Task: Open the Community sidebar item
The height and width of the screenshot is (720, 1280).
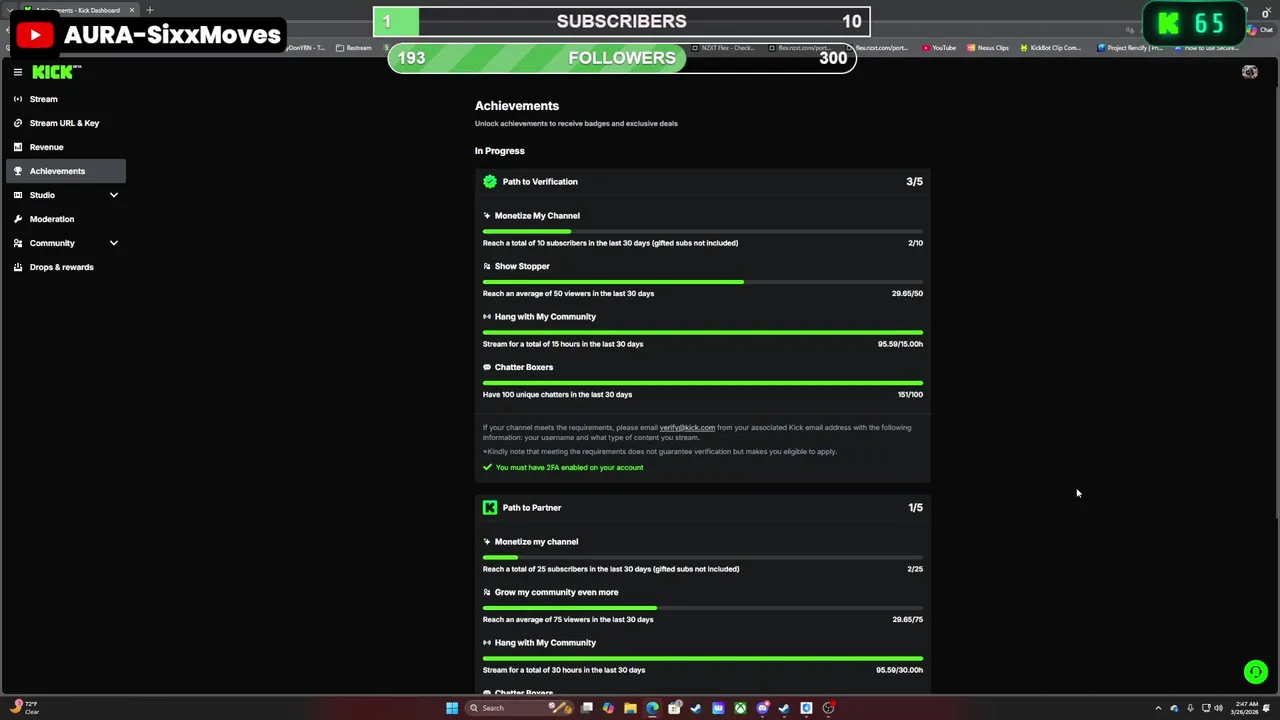Action: coord(66,243)
